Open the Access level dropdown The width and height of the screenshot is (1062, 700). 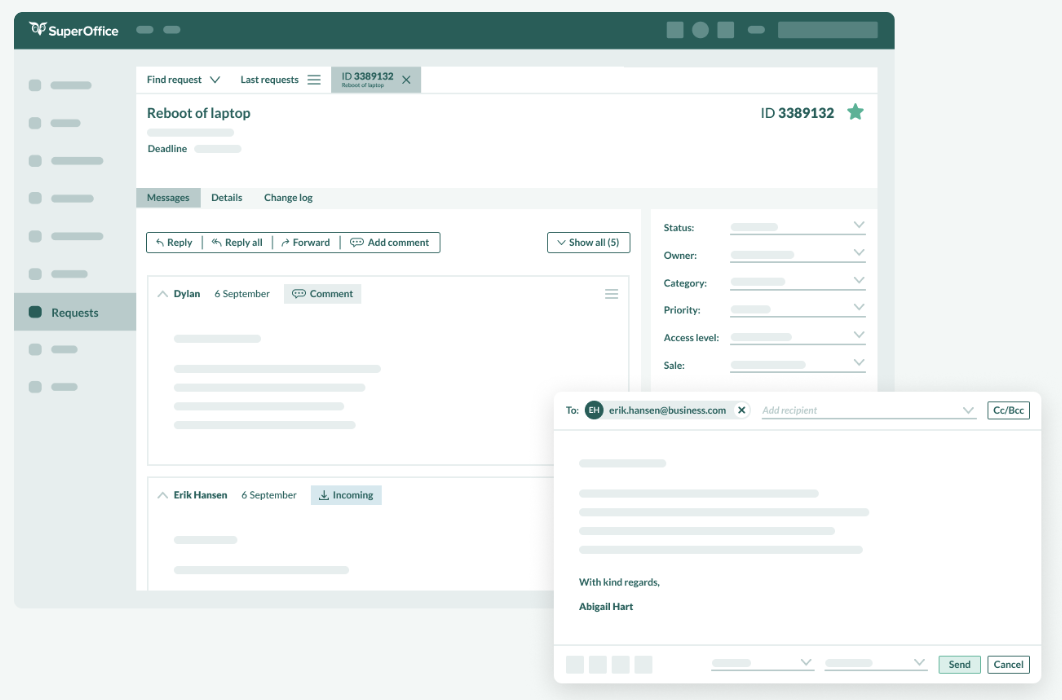pyautogui.click(x=798, y=337)
